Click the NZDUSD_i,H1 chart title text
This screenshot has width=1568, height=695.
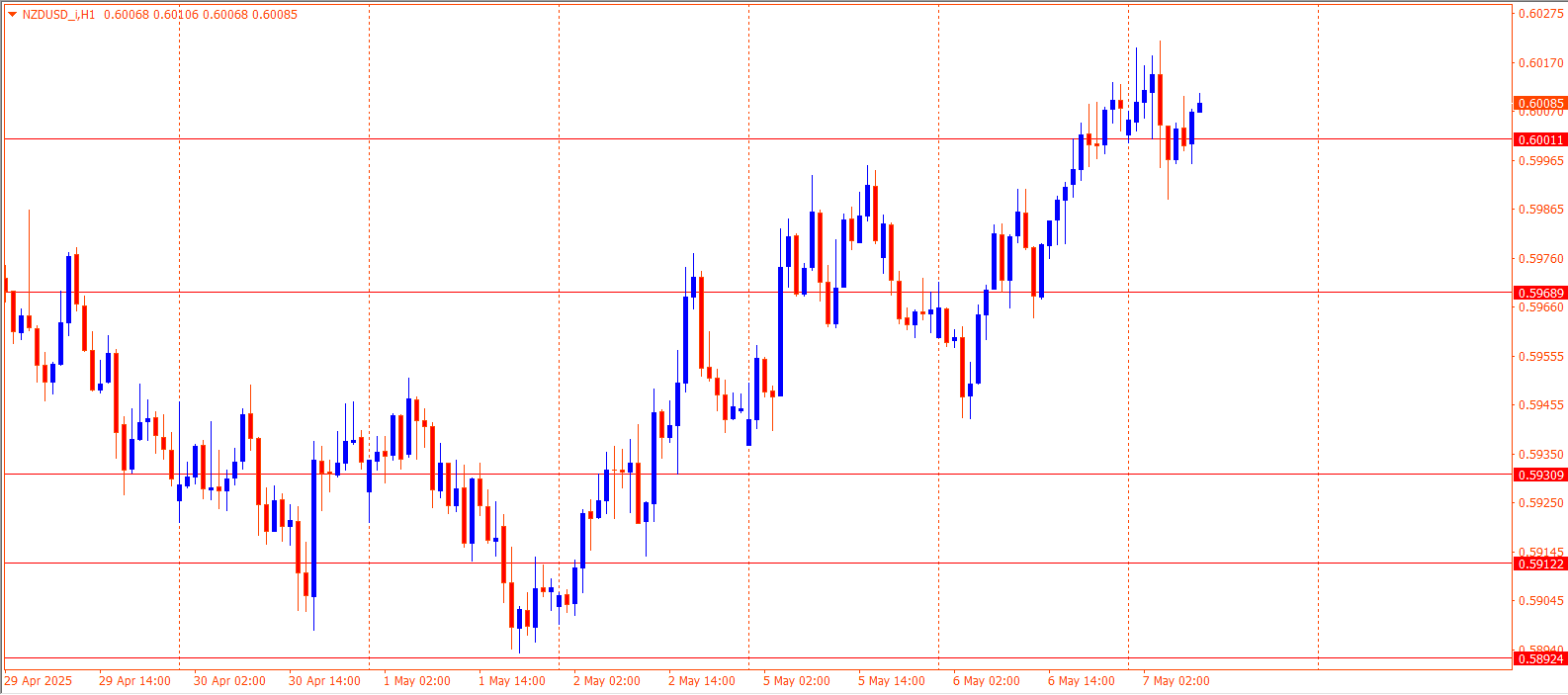pos(59,15)
